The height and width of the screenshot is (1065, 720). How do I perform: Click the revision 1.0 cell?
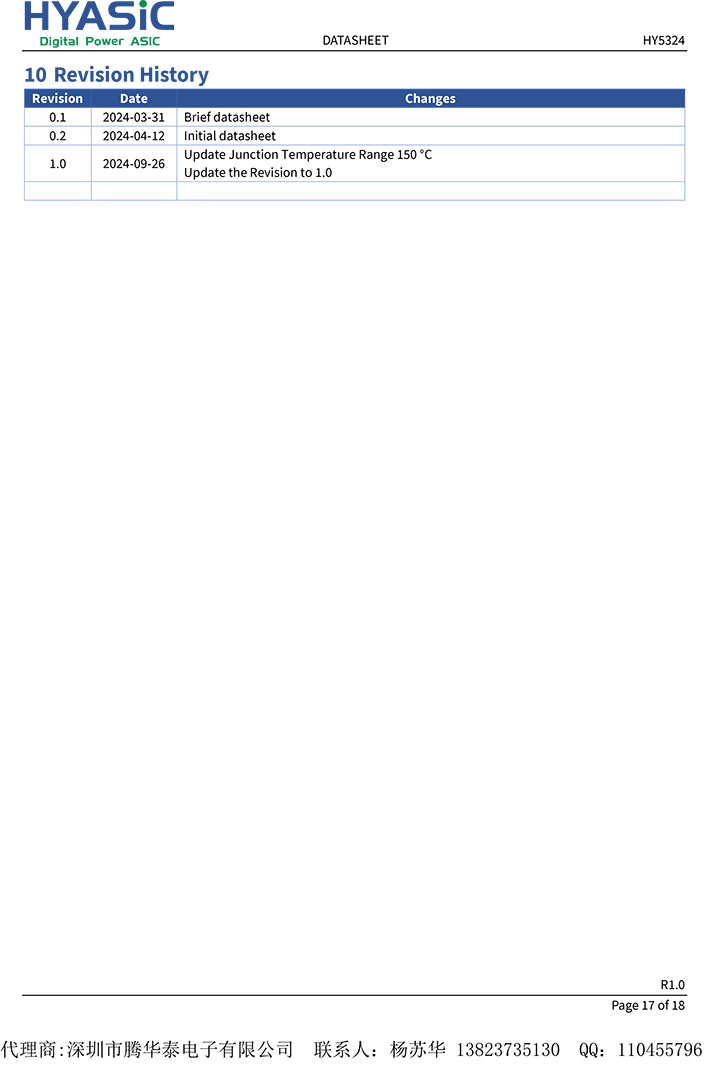(58, 164)
